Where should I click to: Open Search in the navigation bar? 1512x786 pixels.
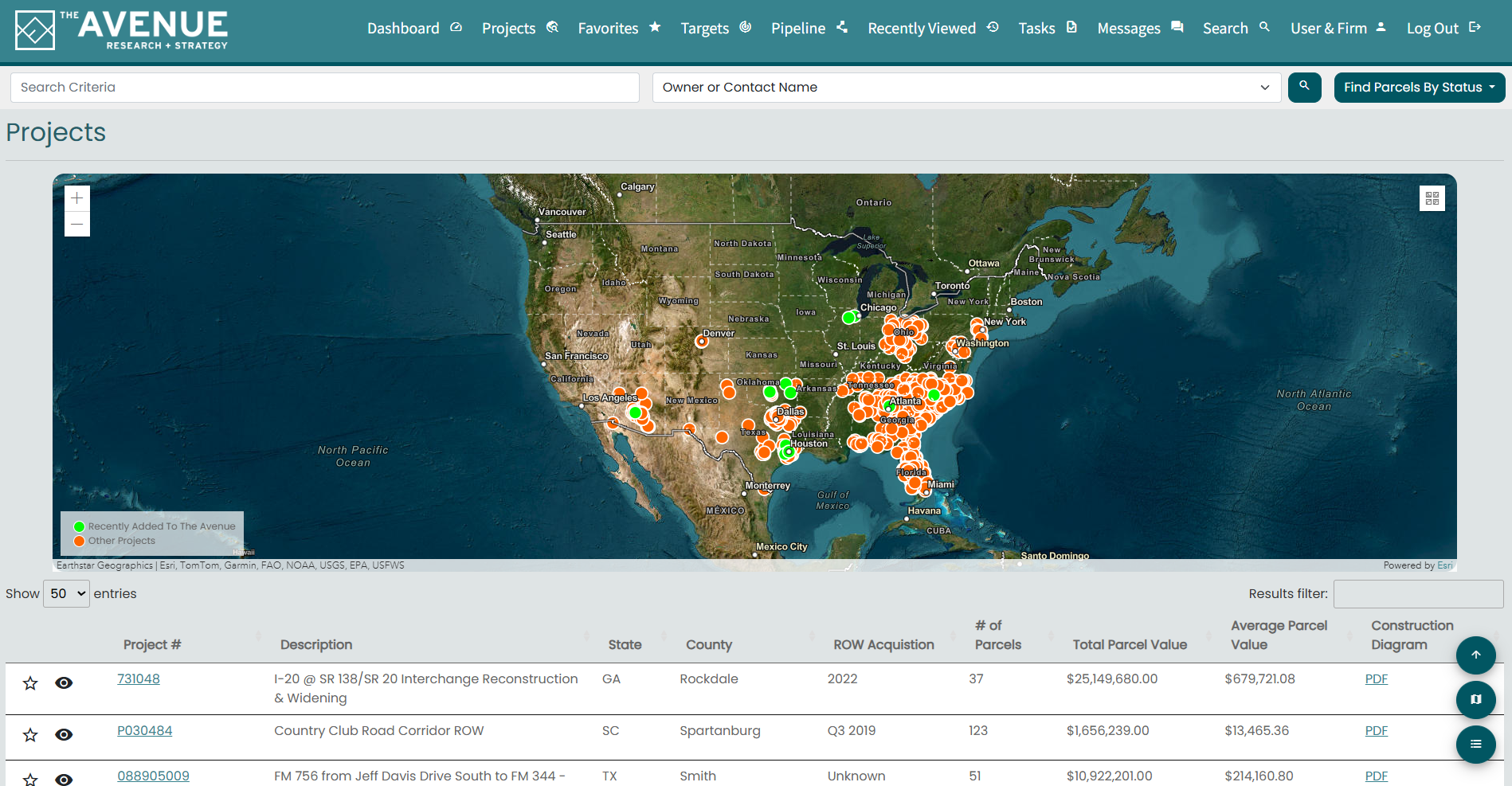click(x=1236, y=29)
